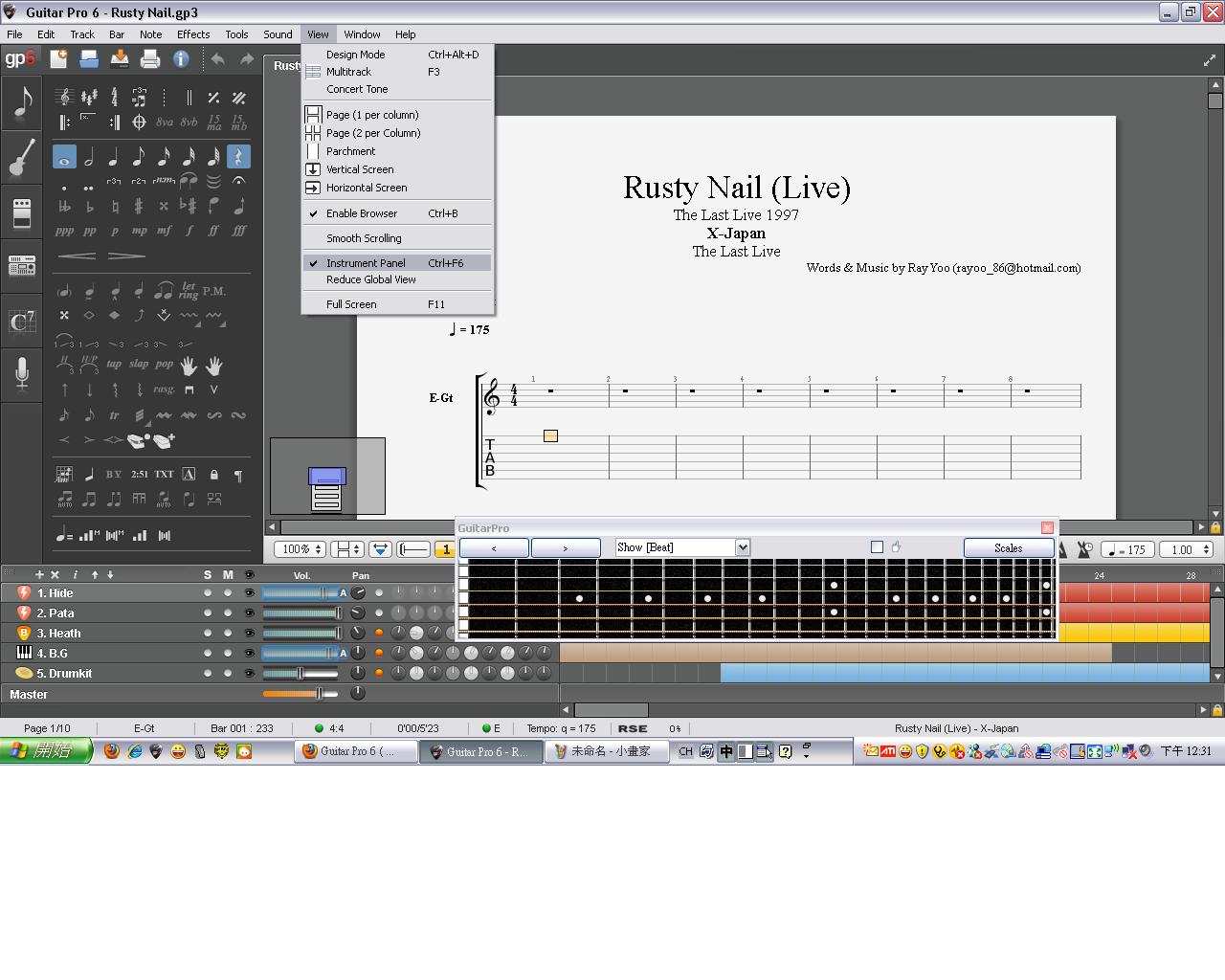The height and width of the screenshot is (980, 1225).
Task: Select the half note duration
Action: (89, 157)
